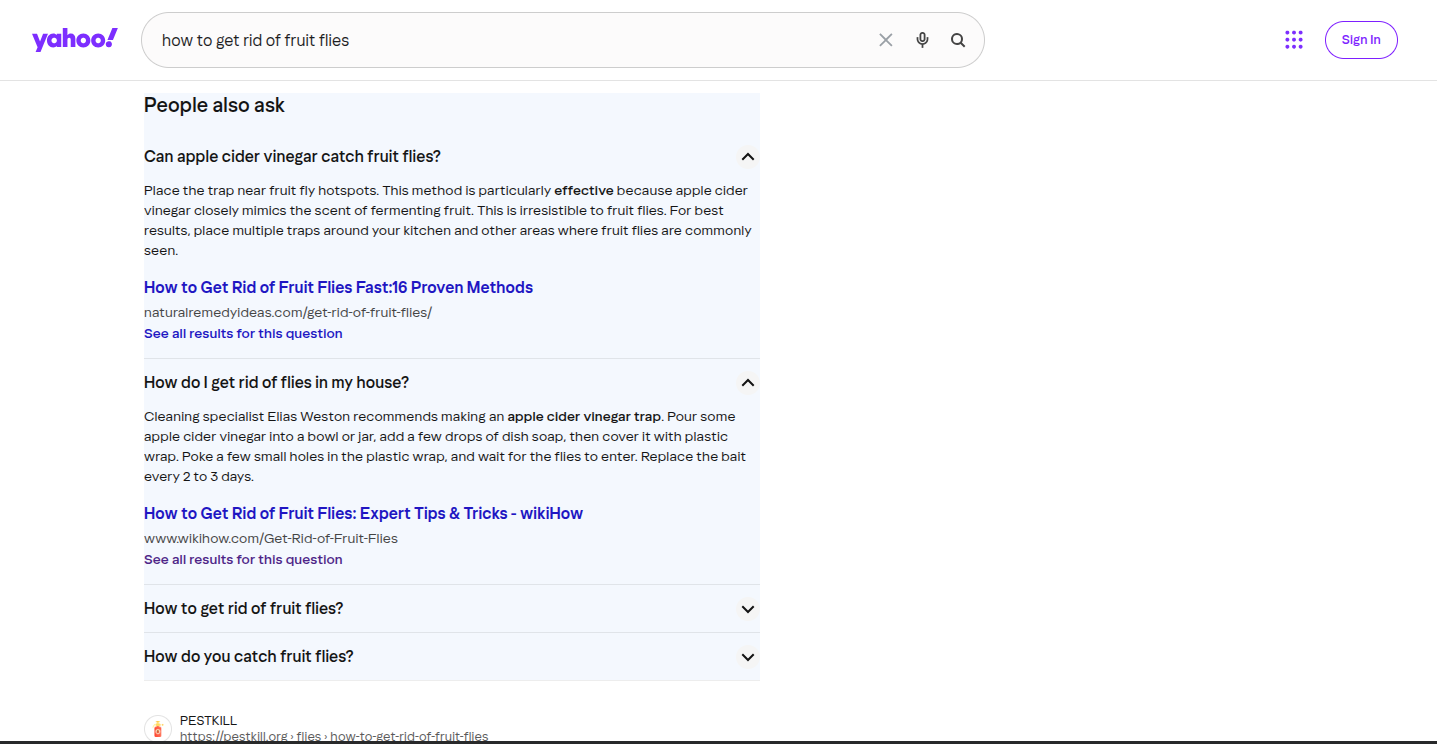Viewport: 1437px width, 744px height.
Task: Open the wikiHow Expert Tips & Tricks link
Action: 363,513
